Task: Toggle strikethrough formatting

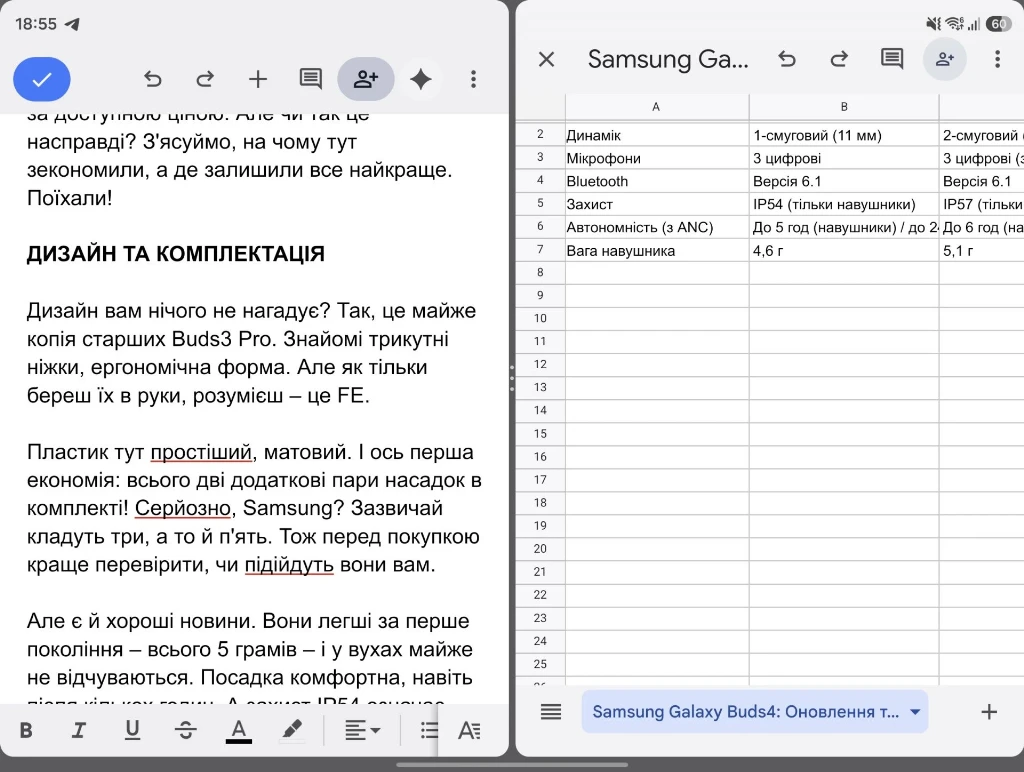Action: (185, 730)
